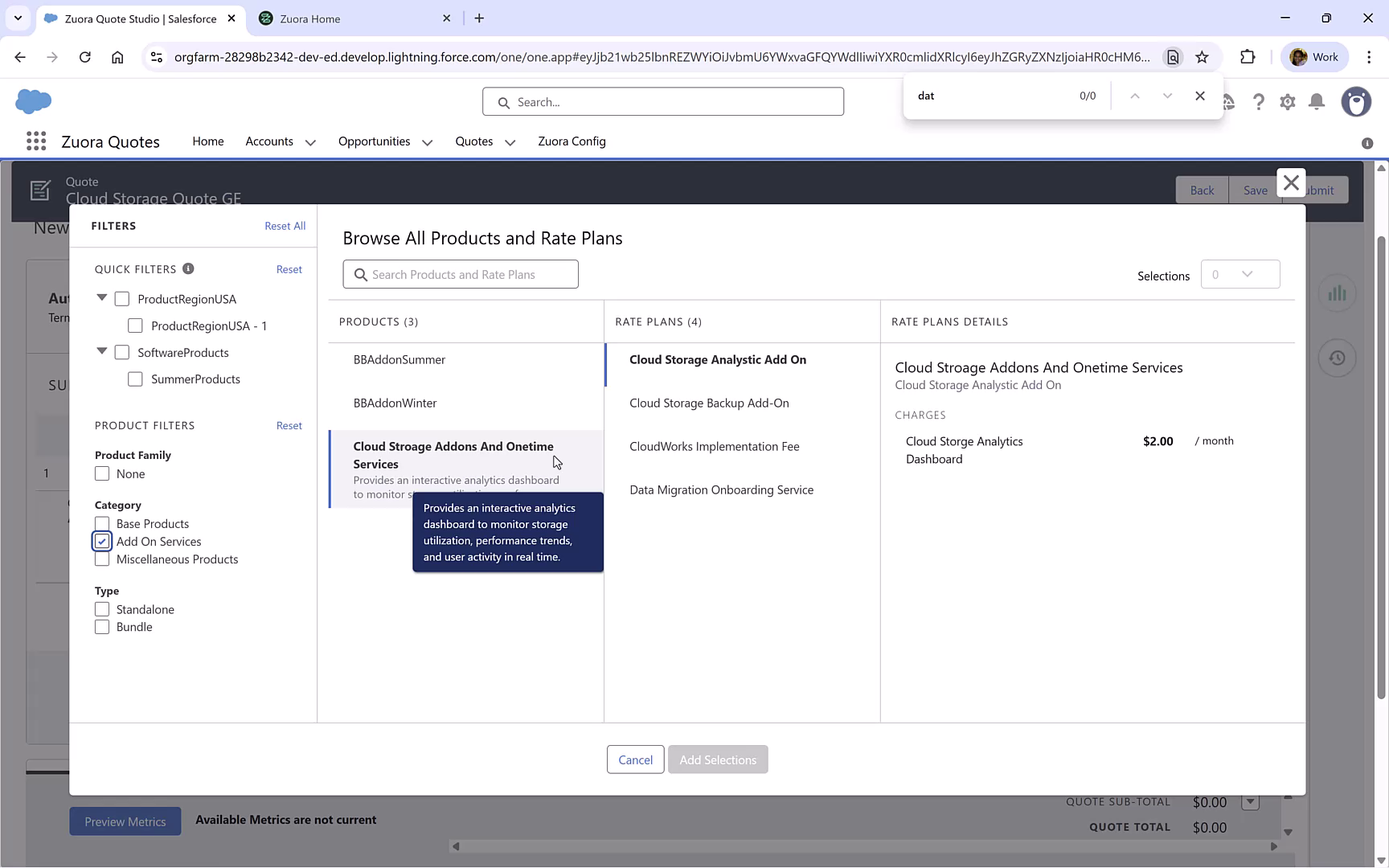Click the Add Selections button
This screenshot has height=868, width=1389.
717,759
